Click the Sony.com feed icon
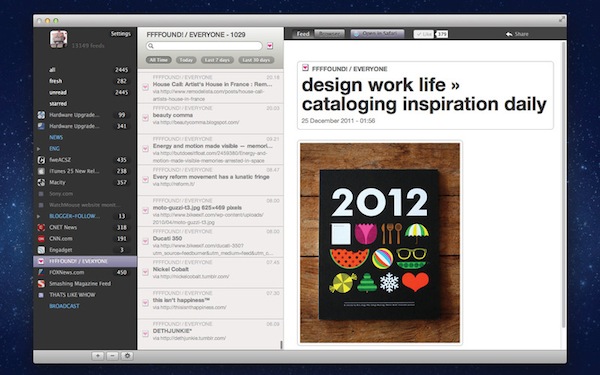The width and height of the screenshot is (600, 375). pos(41,194)
